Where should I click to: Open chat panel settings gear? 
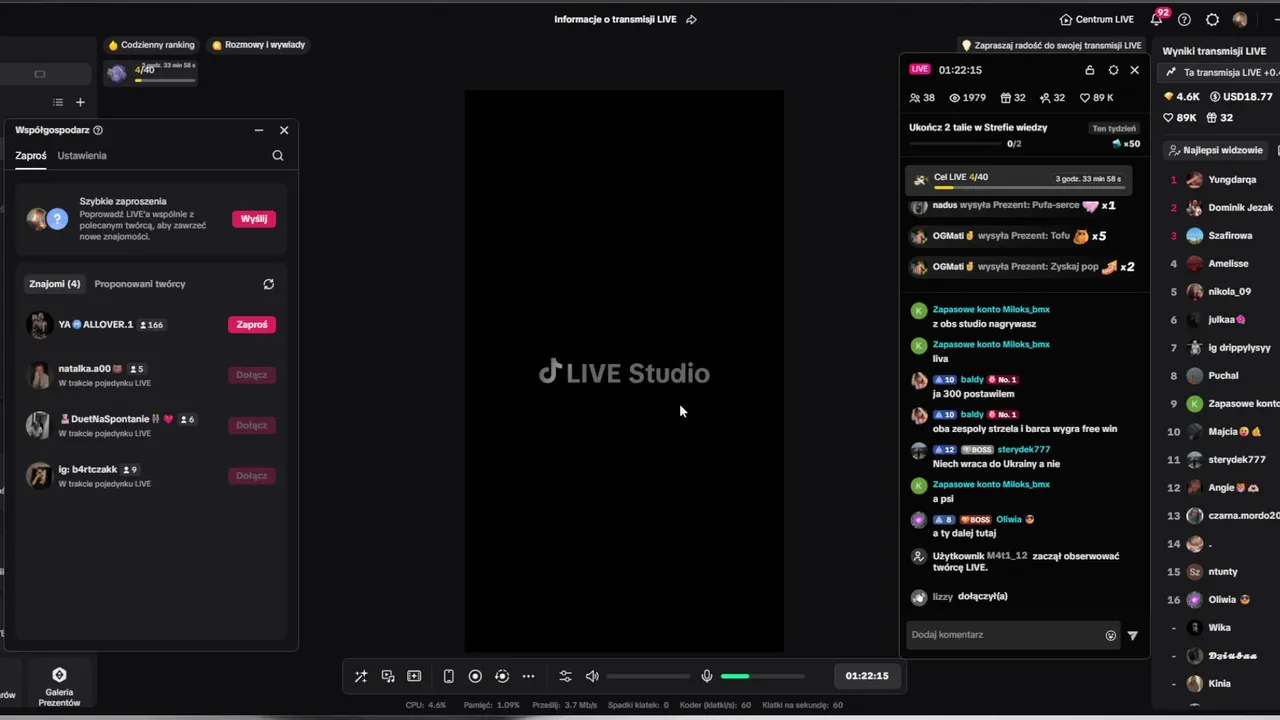coord(1113,70)
